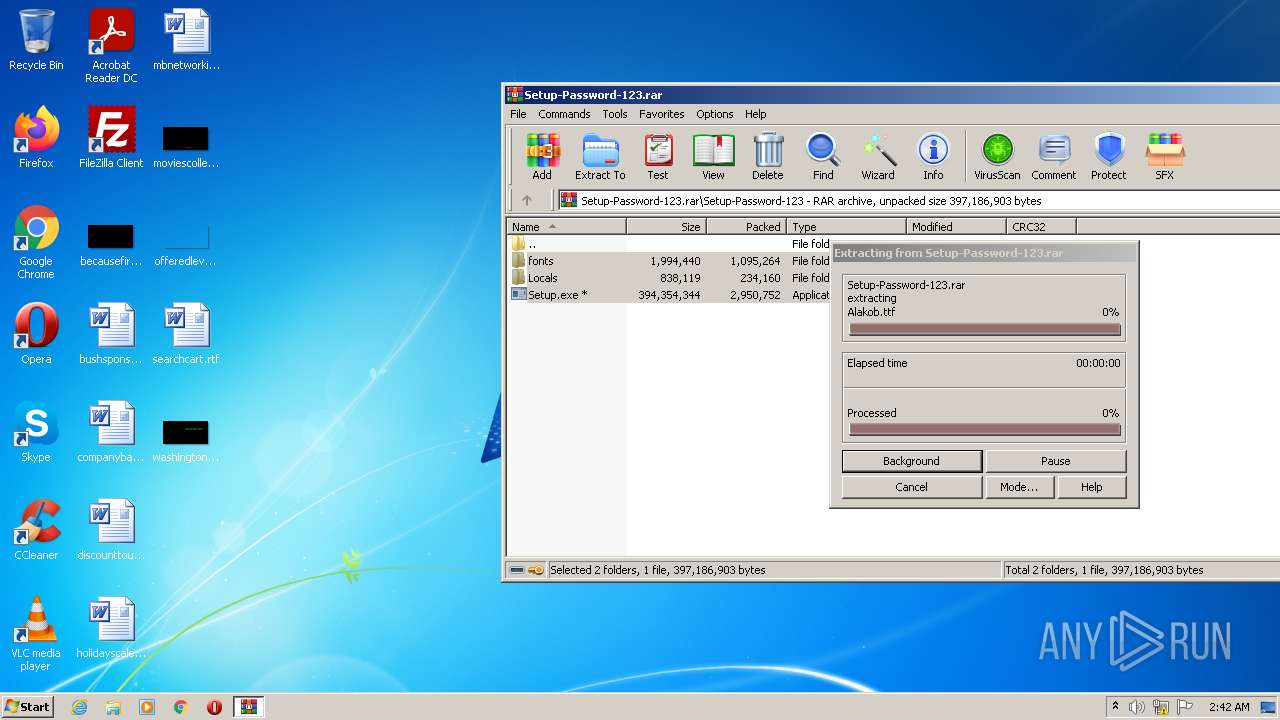Viewport: 1280px width, 720px height.
Task: Click the SFX toolbar icon
Action: (x=1165, y=157)
